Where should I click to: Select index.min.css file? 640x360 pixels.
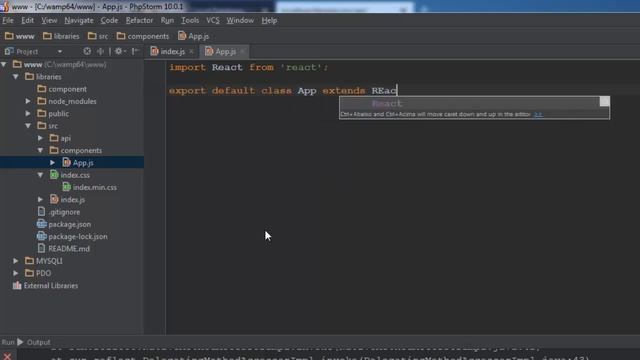pyautogui.click(x=89, y=187)
